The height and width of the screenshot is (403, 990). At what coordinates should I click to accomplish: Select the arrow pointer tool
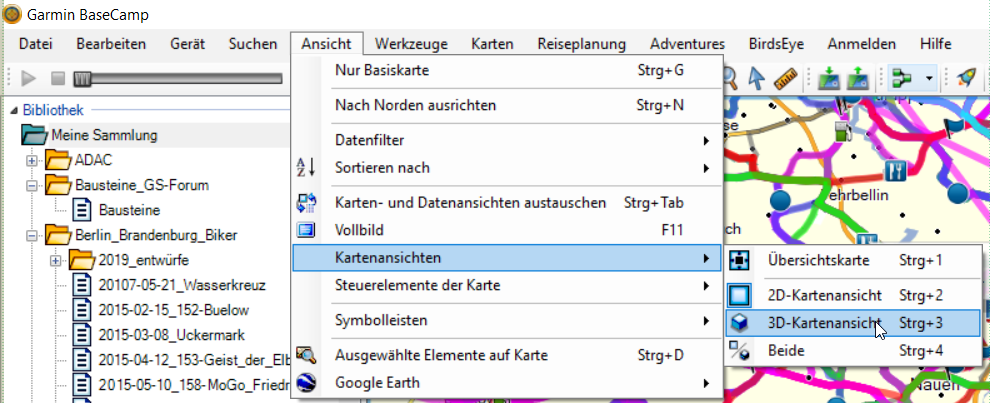[757, 78]
